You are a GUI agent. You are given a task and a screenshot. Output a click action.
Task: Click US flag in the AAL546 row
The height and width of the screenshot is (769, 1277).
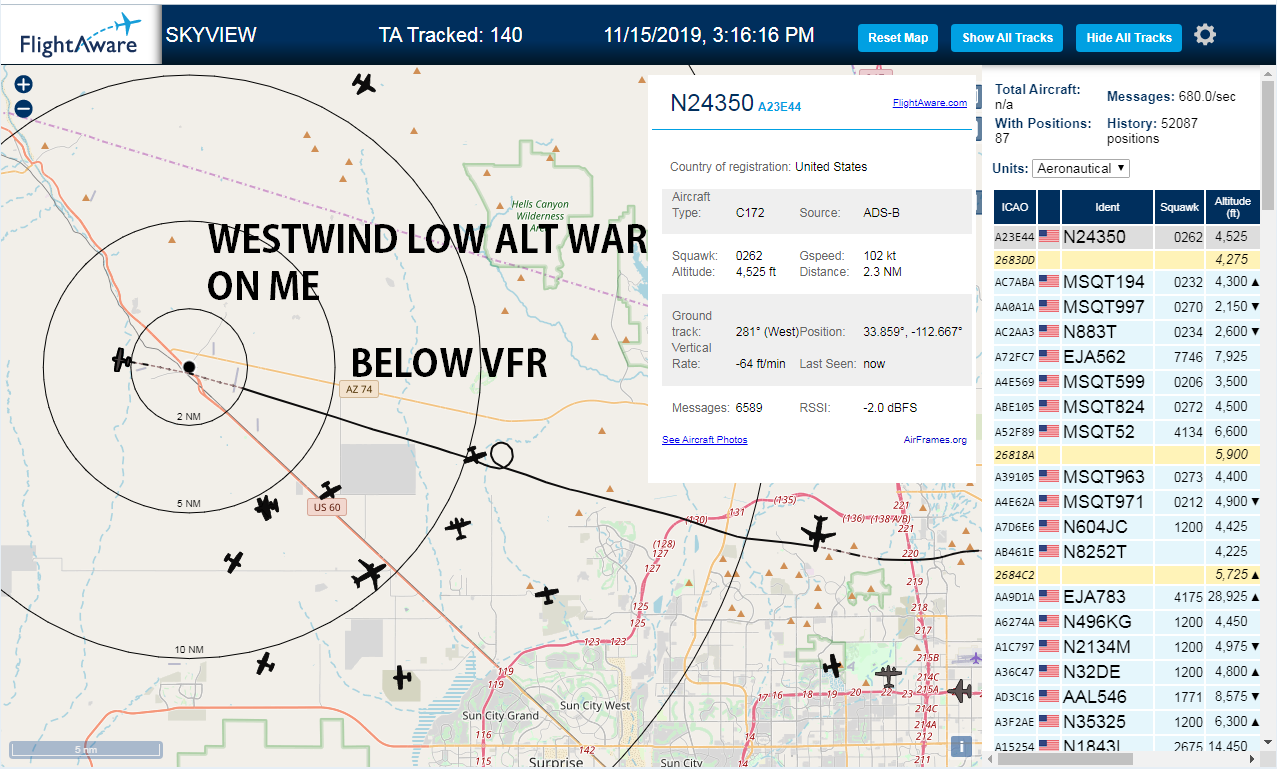(1049, 696)
